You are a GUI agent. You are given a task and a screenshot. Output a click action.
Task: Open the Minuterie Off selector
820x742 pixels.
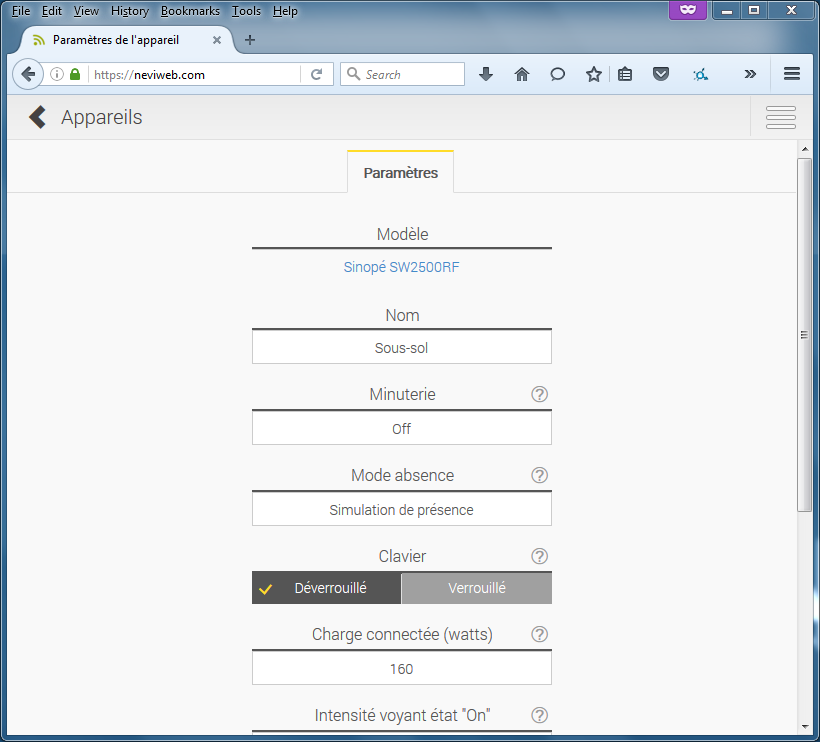click(x=401, y=429)
